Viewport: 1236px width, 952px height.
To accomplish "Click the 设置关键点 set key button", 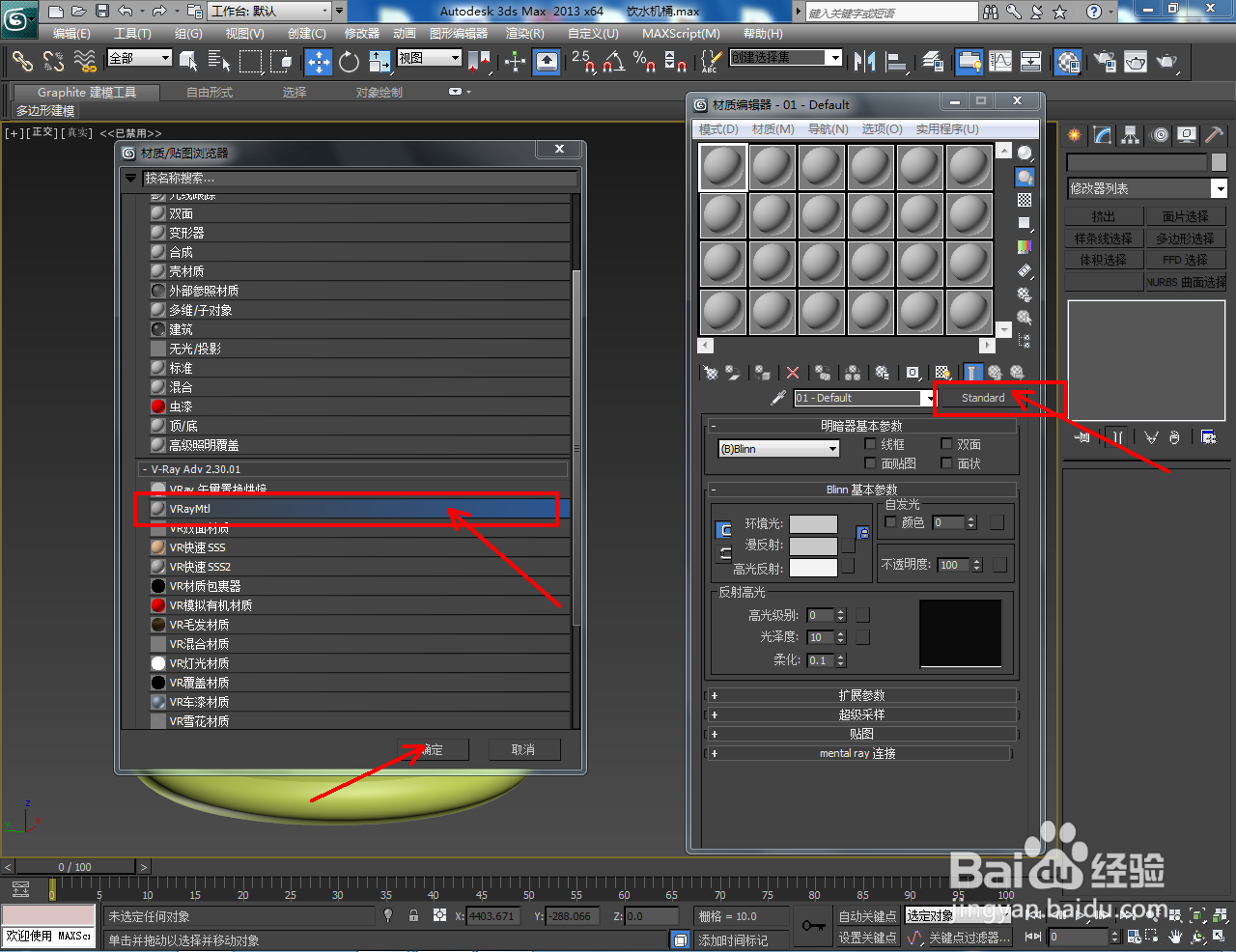I will coord(866,937).
